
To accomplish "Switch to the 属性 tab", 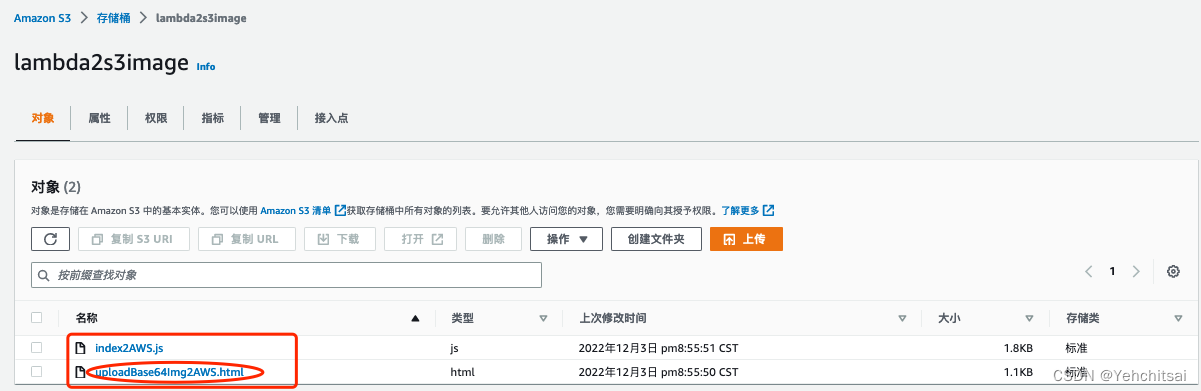I will coord(99,118).
